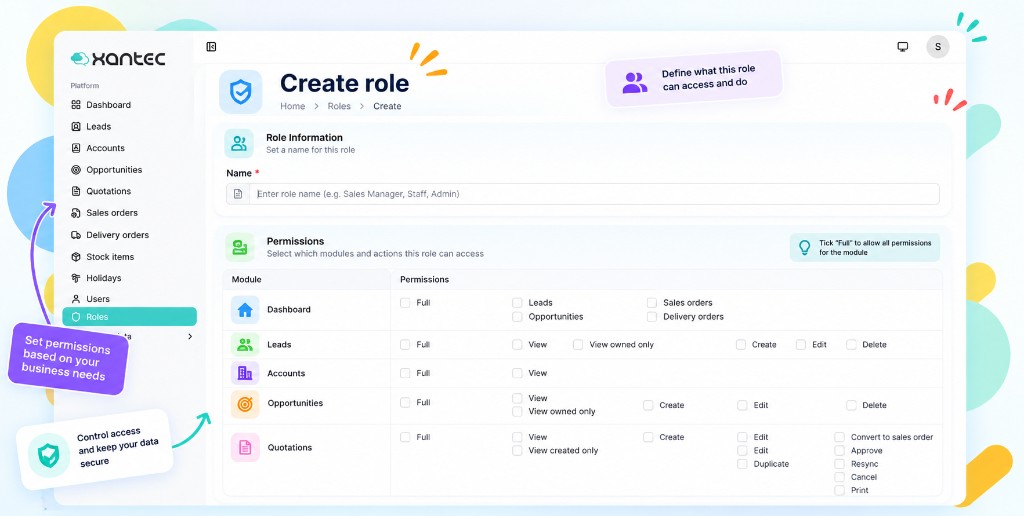The width and height of the screenshot is (1024, 516).
Task: Tick Full for the Quotations module
Action: tap(406, 437)
